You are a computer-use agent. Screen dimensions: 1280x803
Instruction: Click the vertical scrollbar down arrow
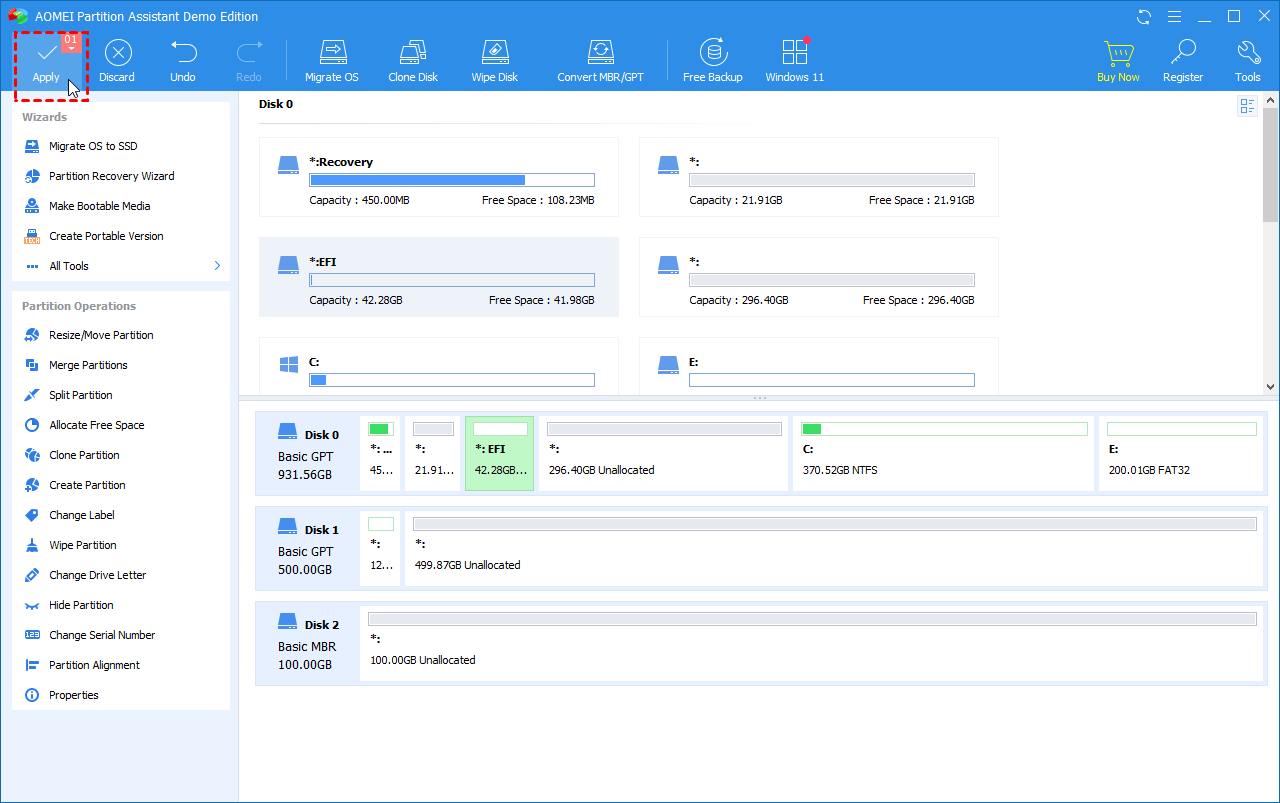[x=1271, y=386]
